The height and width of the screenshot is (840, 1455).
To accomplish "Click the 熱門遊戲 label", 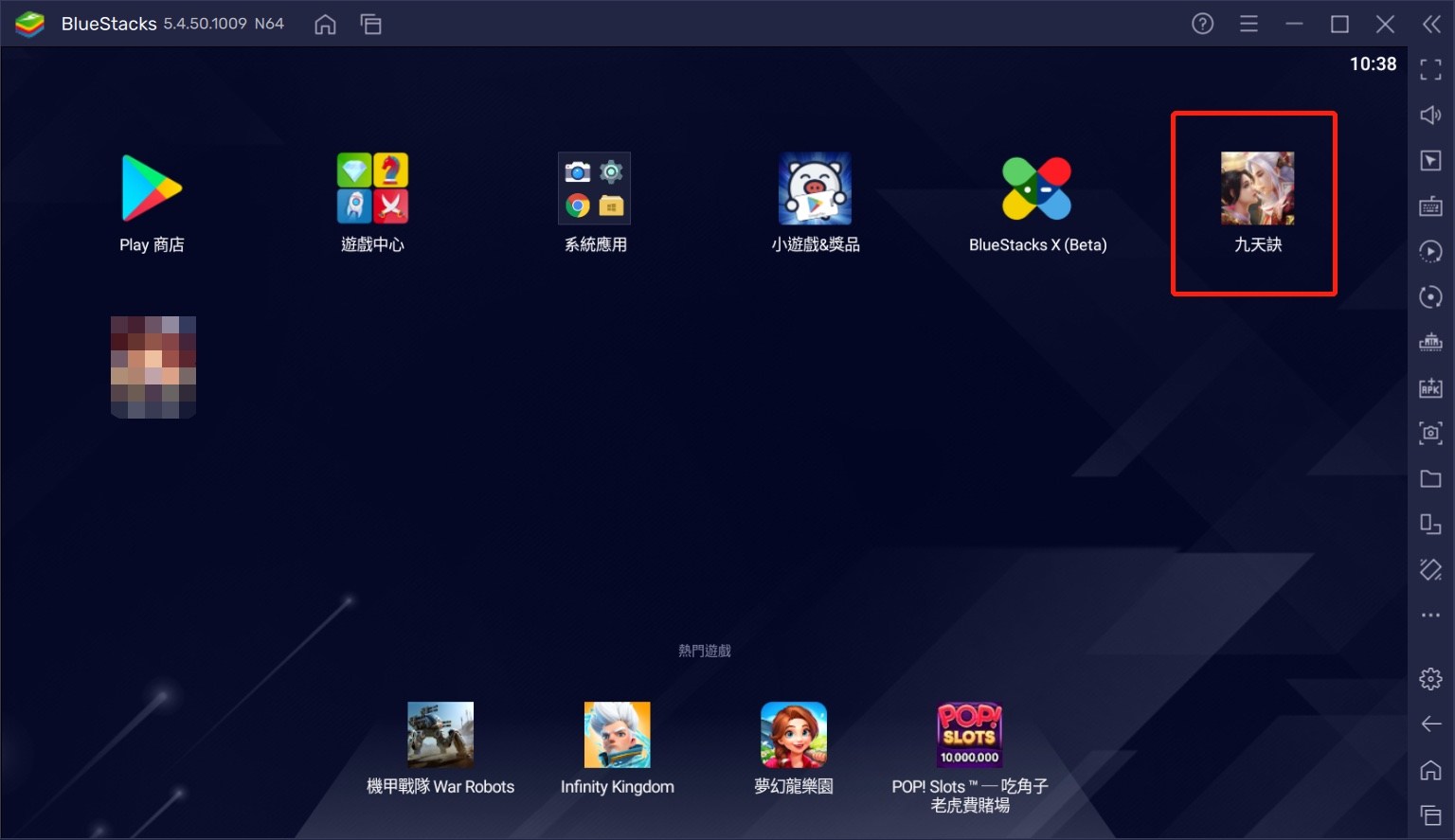I will [705, 651].
